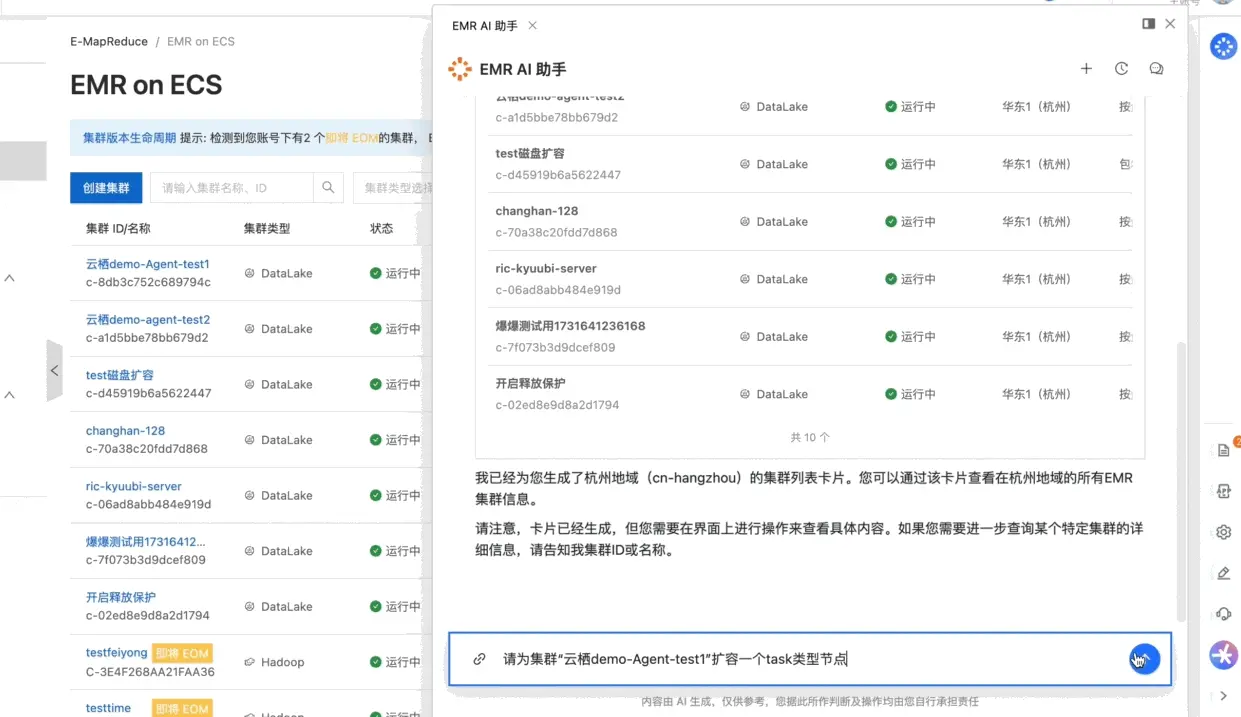Image resolution: width=1241 pixels, height=717 pixels.
Task: Open the 集群版本生命周期 link
Action: pos(129,138)
